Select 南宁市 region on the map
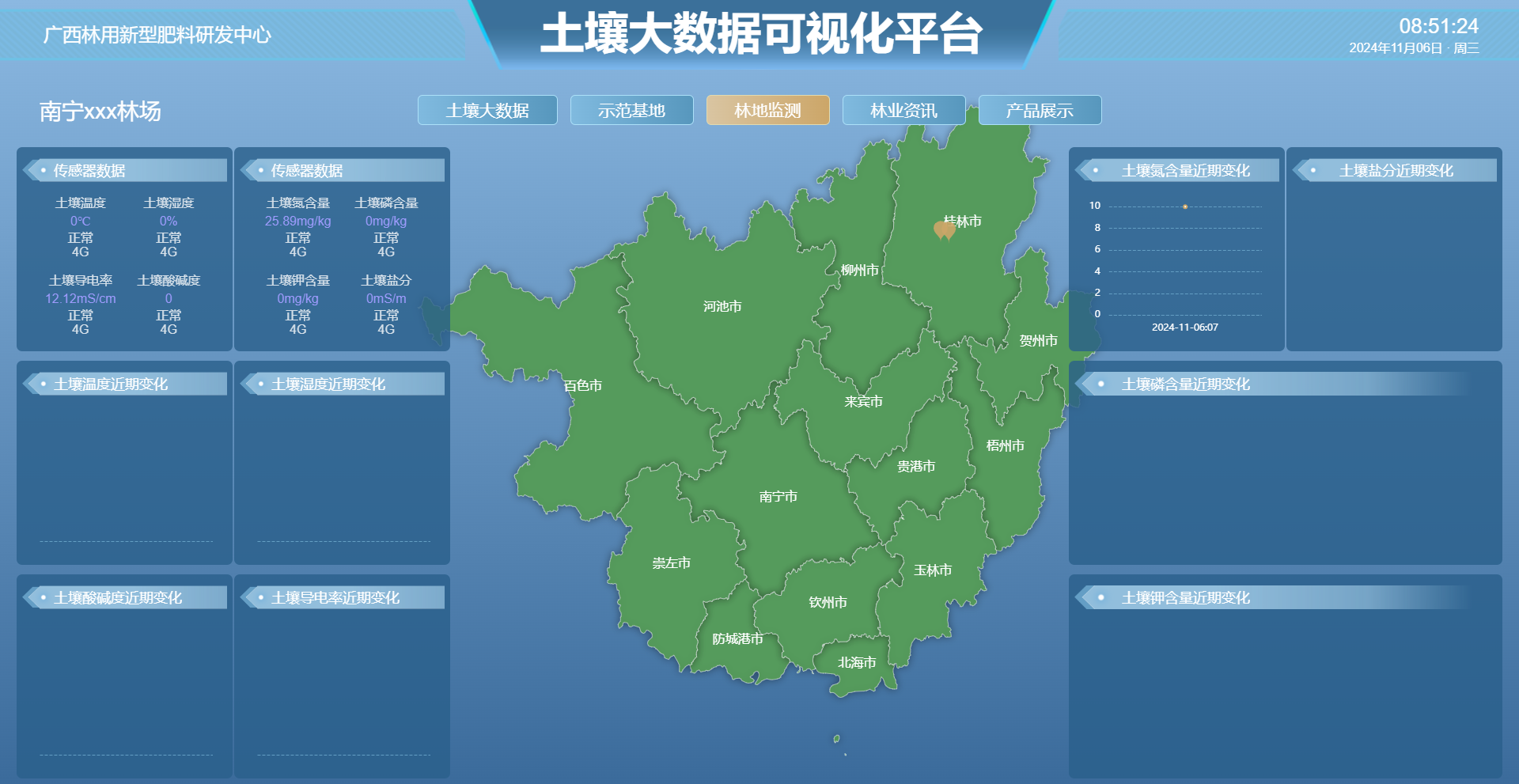This screenshot has height=784, width=1519. pyautogui.click(x=778, y=497)
